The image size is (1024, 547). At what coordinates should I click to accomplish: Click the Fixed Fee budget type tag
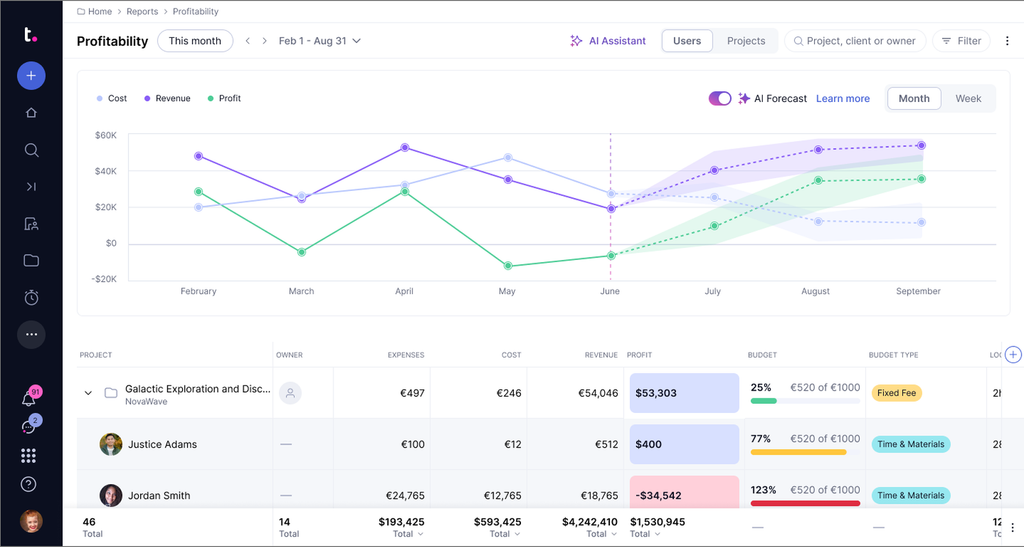pos(896,393)
